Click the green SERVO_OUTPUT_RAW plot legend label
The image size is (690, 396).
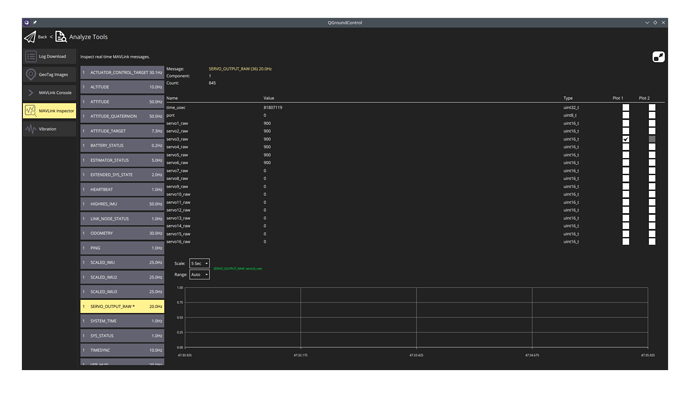click(x=238, y=268)
